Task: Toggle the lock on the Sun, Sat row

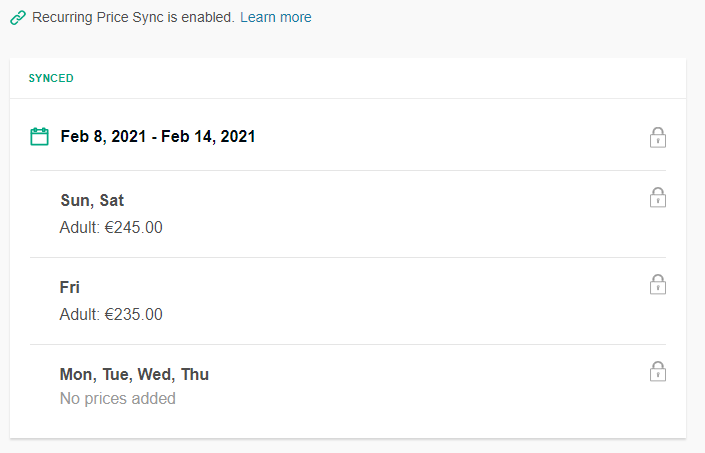Action: point(658,198)
